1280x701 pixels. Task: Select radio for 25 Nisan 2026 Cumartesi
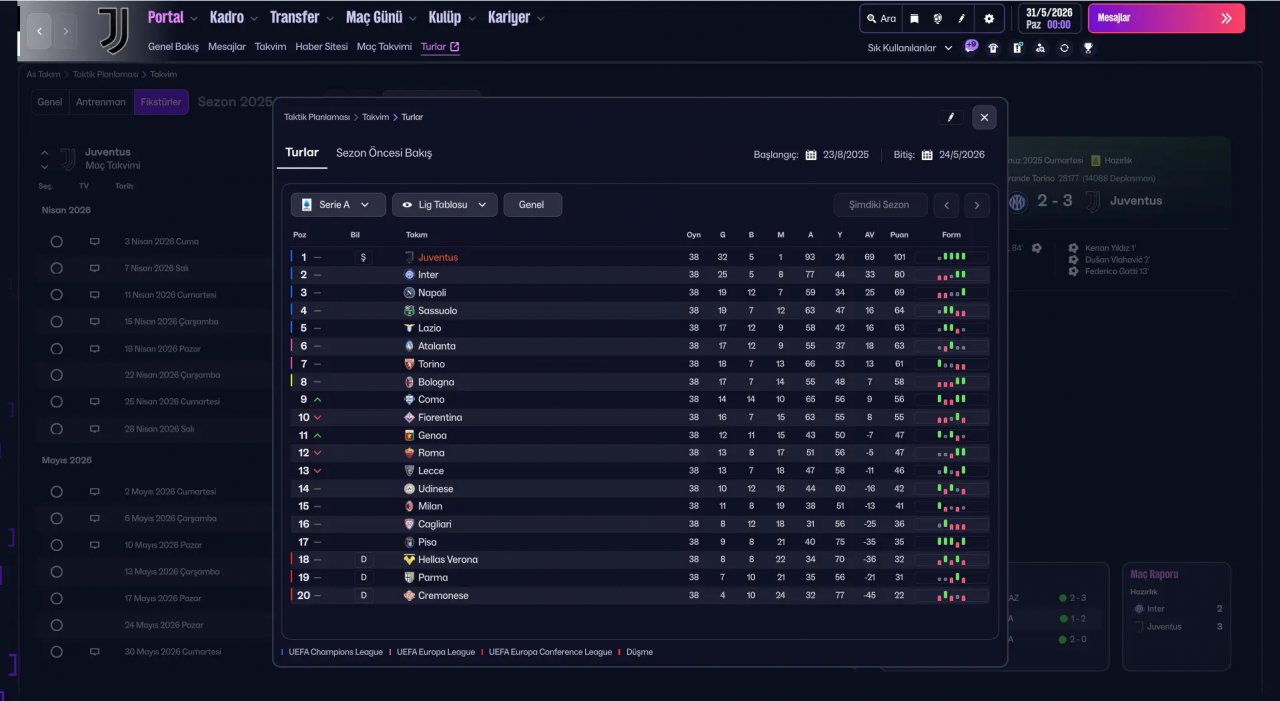pyautogui.click(x=56, y=401)
